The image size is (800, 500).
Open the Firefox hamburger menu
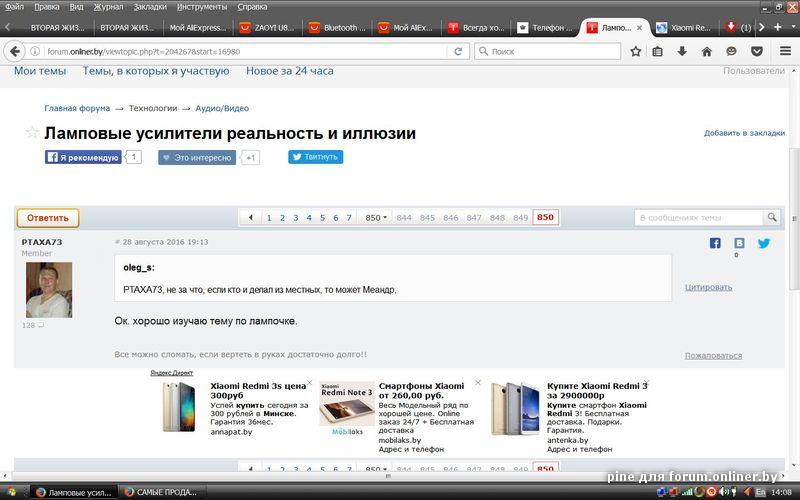(x=785, y=51)
